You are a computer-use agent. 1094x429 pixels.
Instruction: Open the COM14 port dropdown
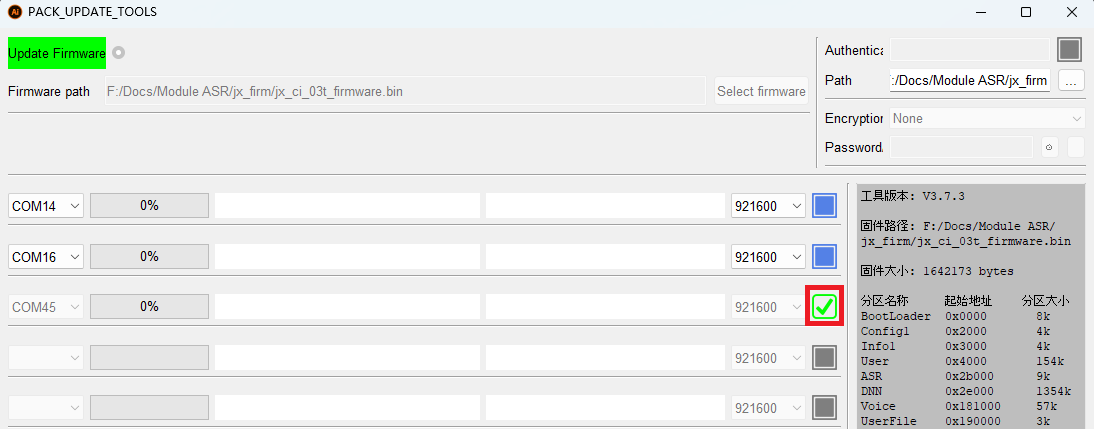pos(46,206)
